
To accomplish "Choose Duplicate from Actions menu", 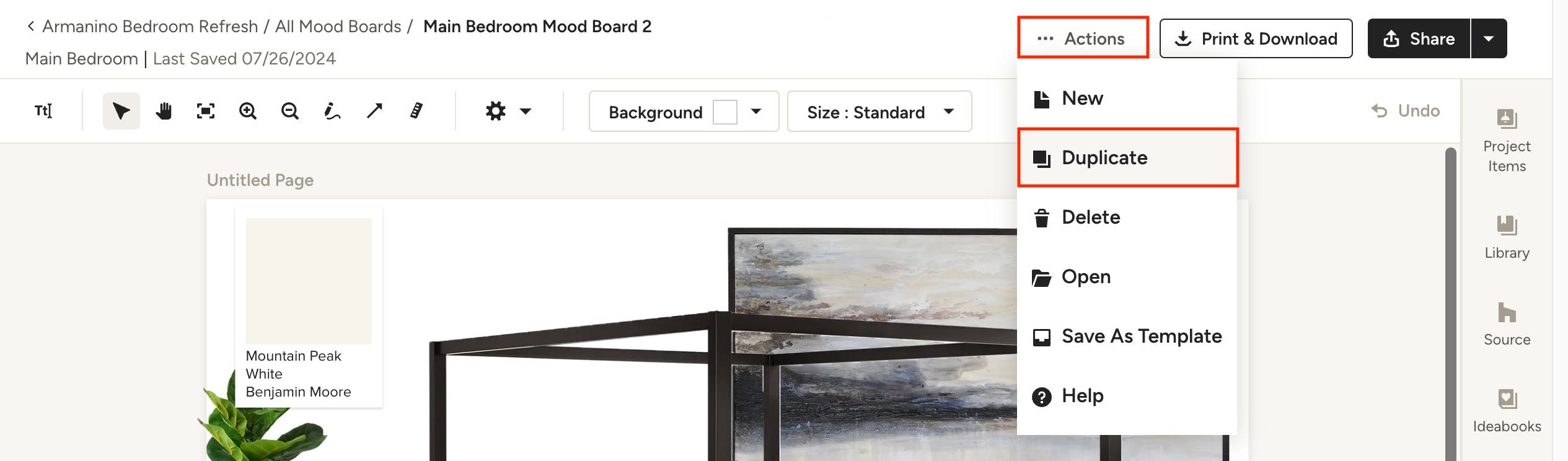I will pyautogui.click(x=1128, y=157).
